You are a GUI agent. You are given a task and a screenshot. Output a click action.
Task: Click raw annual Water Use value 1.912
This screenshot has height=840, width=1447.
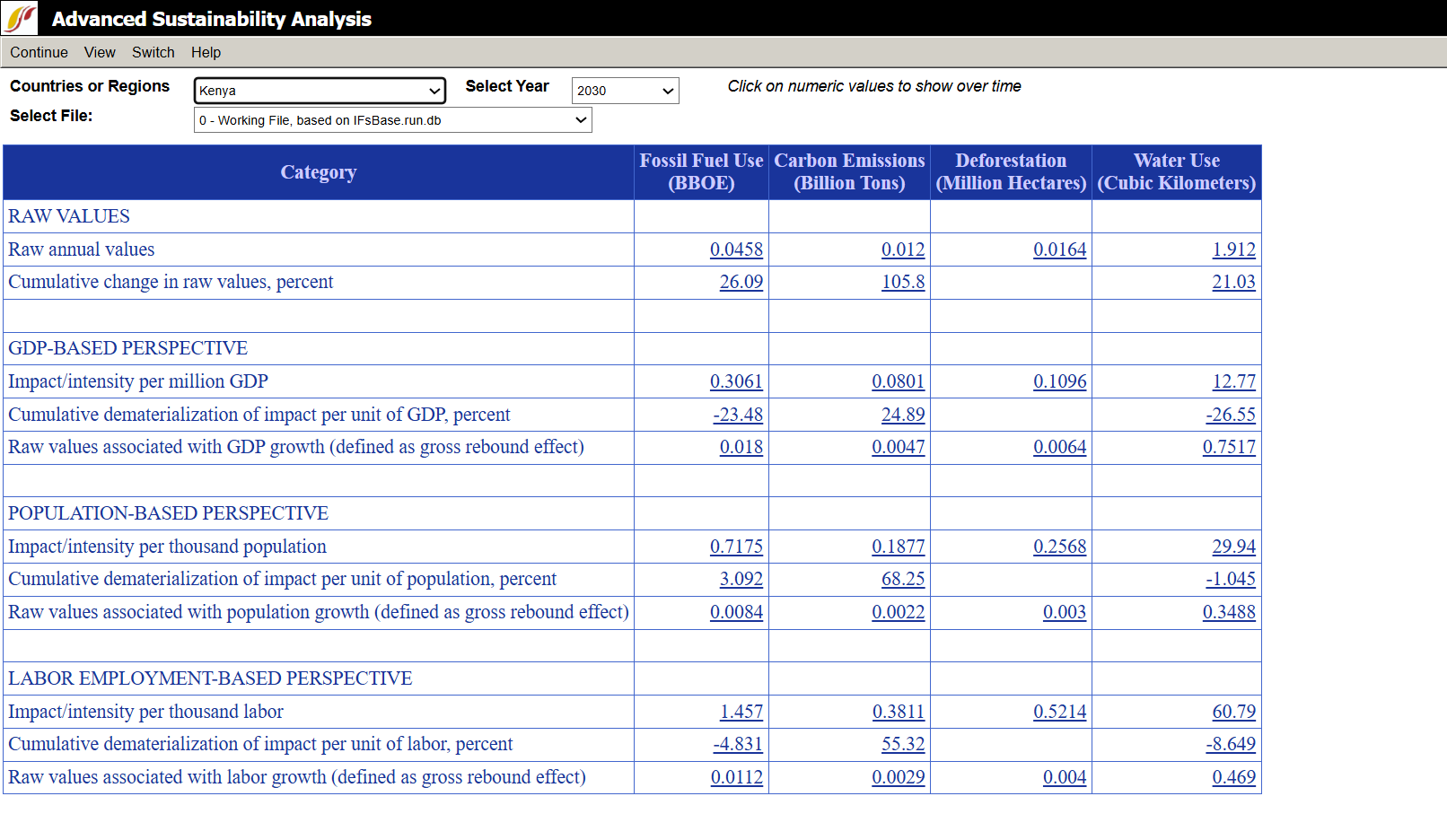(1233, 249)
